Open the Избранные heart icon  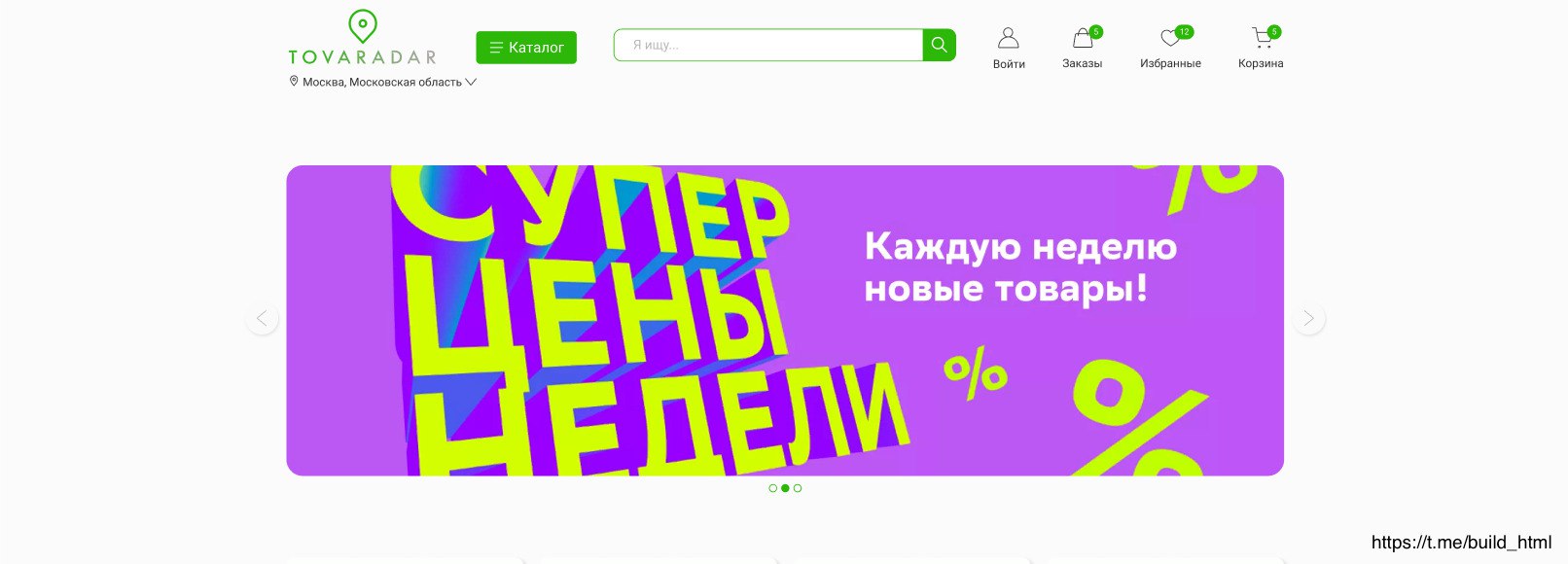1171,38
